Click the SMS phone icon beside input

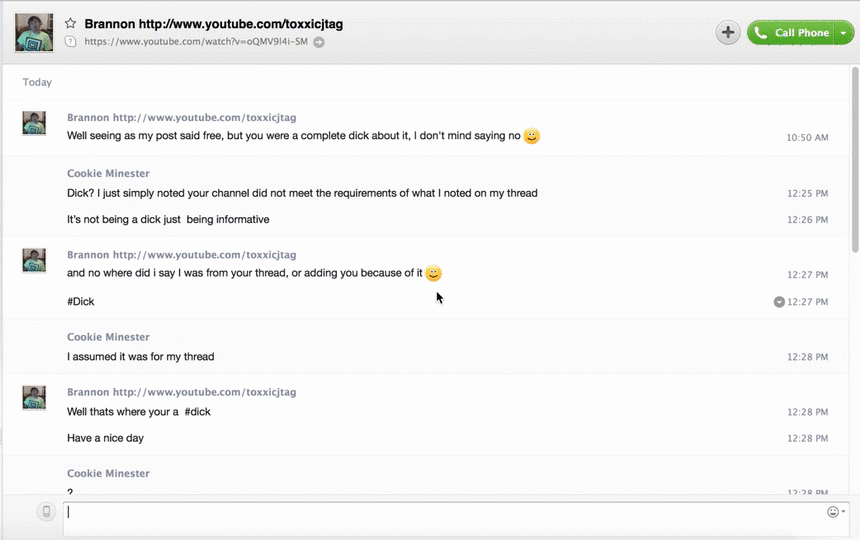46,512
